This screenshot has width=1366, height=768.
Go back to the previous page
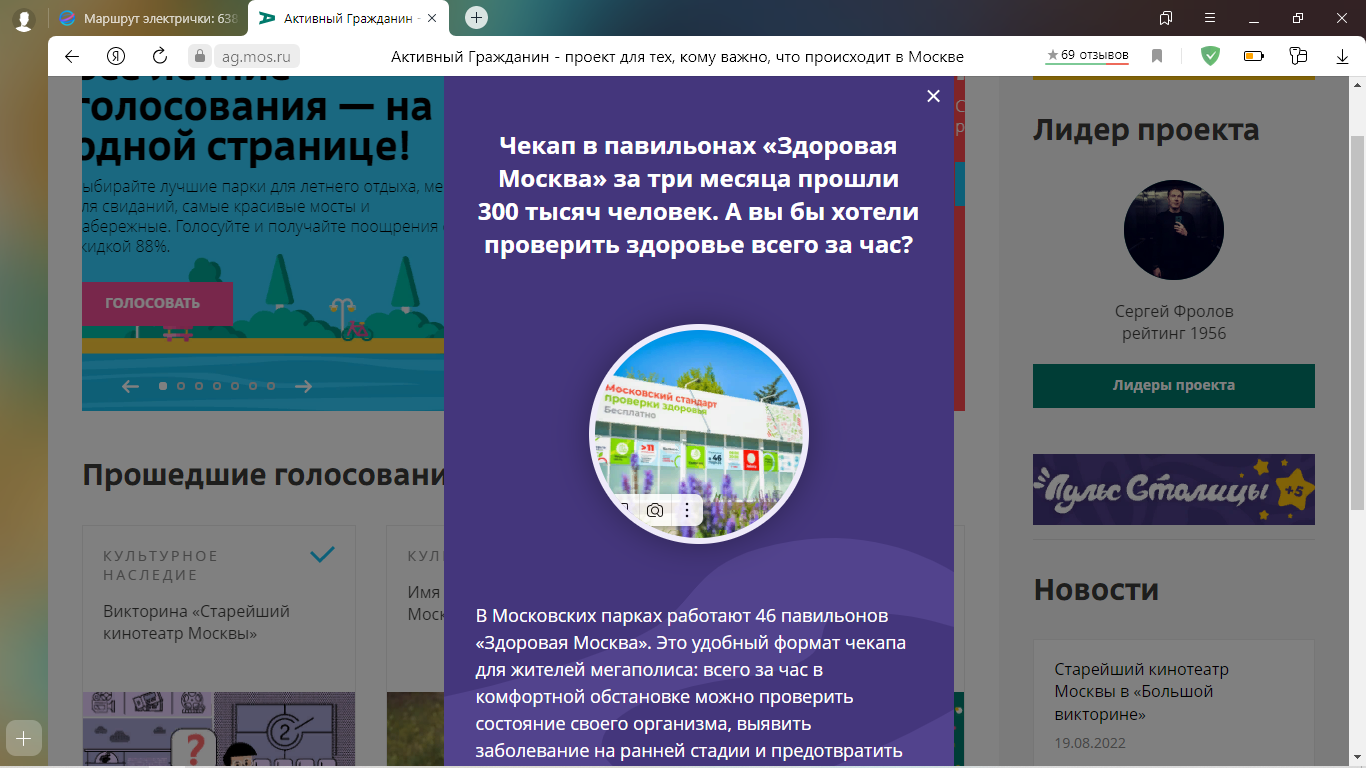tap(72, 56)
